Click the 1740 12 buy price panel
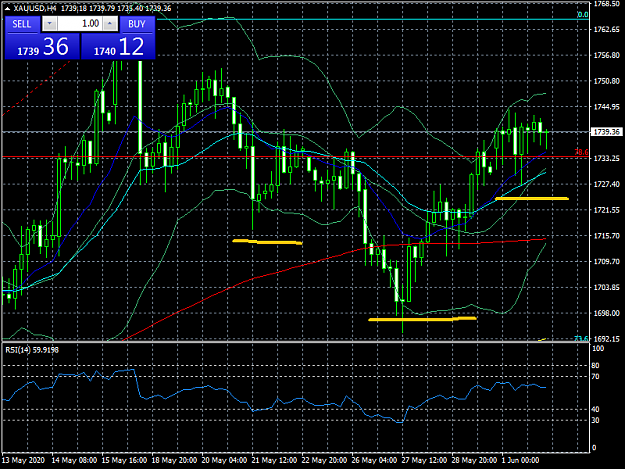 coord(118,47)
